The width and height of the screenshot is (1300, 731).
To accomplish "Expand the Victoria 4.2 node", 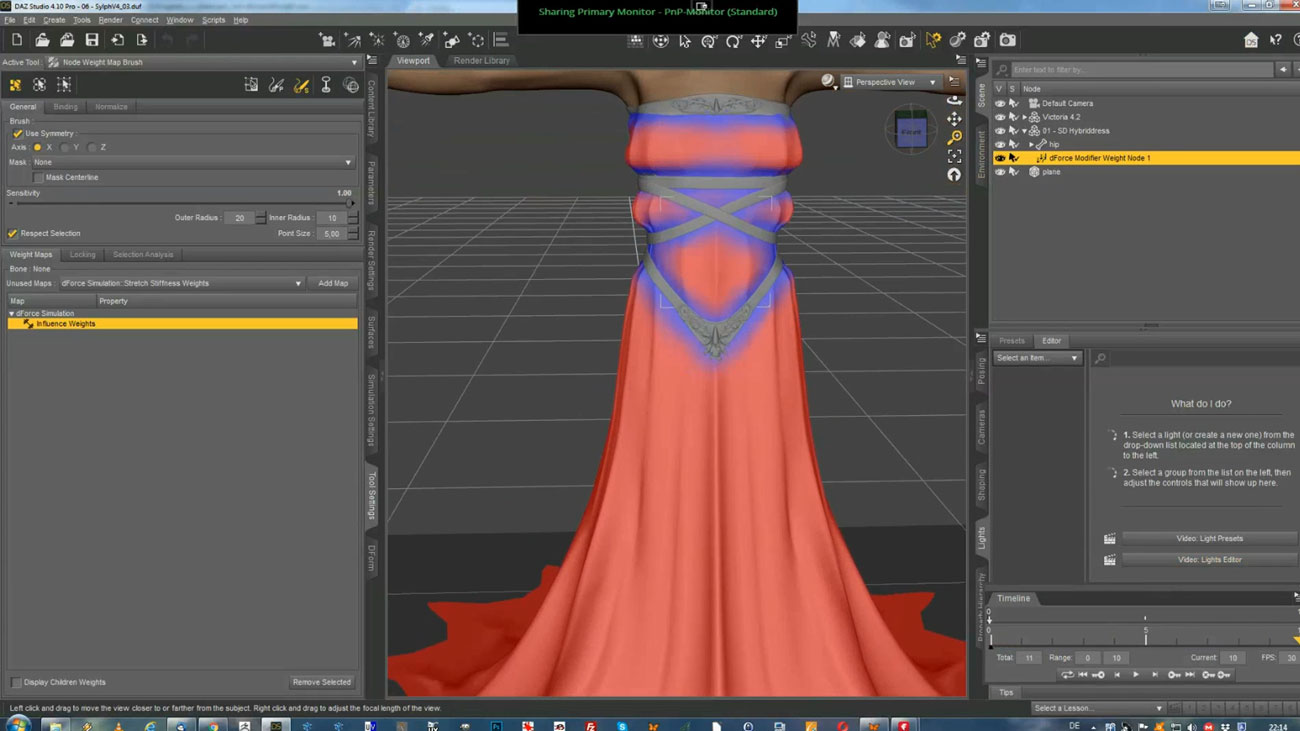I will pyautogui.click(x=1024, y=117).
